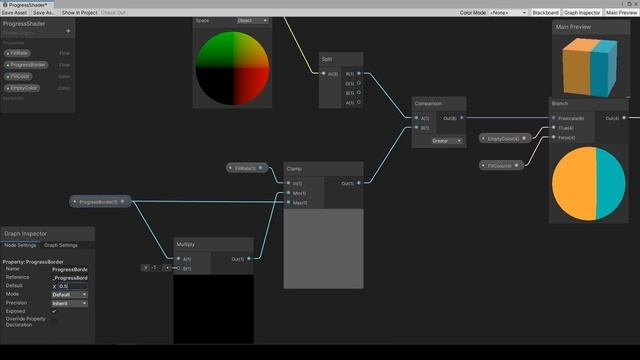Click the Save As... button
This screenshot has width=640, height=360.
pyautogui.click(x=44, y=13)
